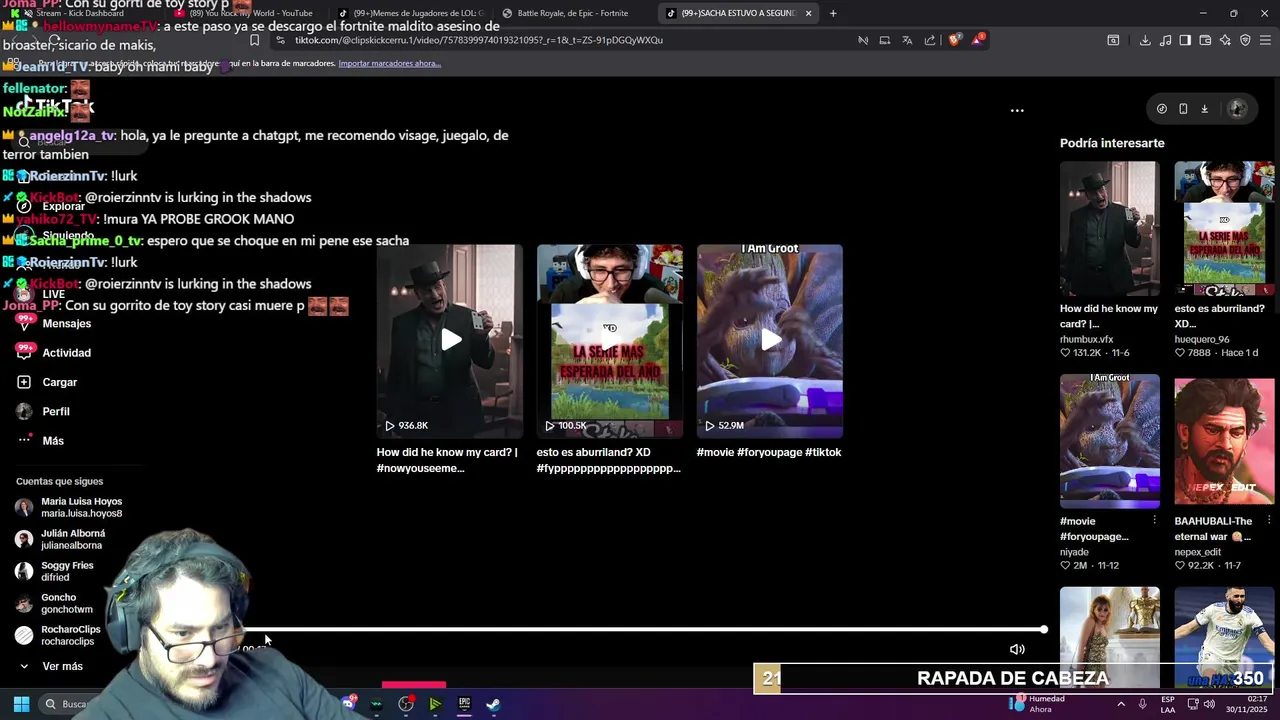Open RocharoClips followed account
This screenshot has width=1280, height=720.
[58, 635]
